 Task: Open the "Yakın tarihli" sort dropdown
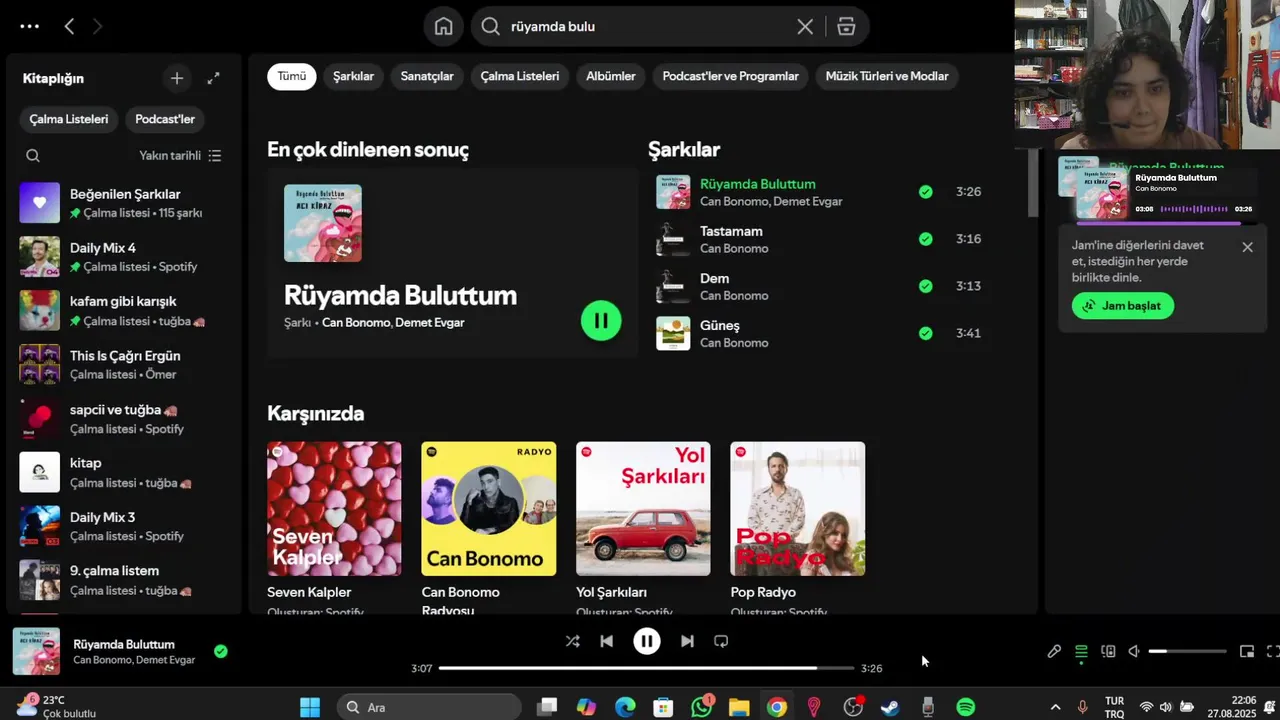click(180, 155)
